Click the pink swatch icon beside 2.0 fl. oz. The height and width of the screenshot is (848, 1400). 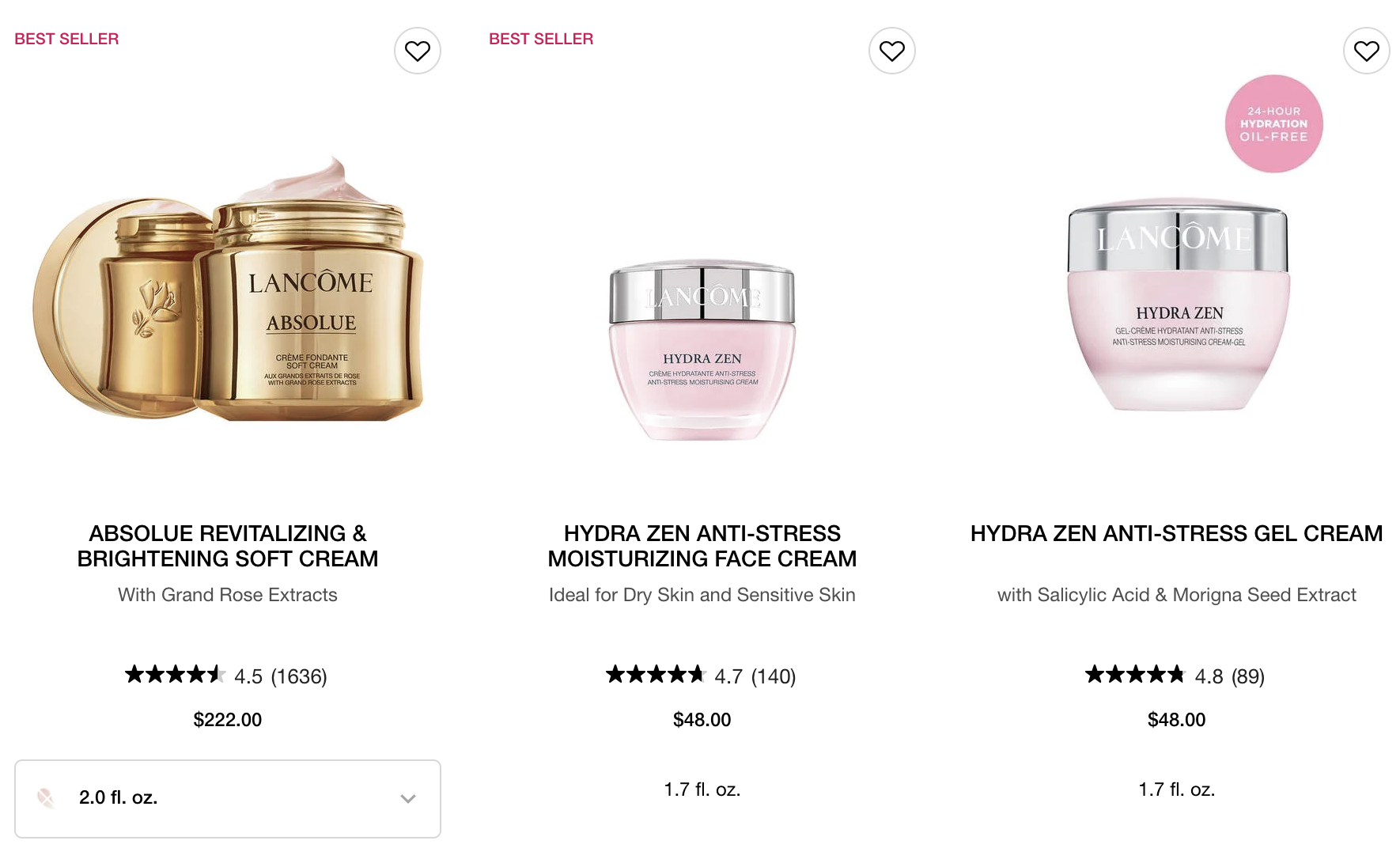tap(47, 798)
